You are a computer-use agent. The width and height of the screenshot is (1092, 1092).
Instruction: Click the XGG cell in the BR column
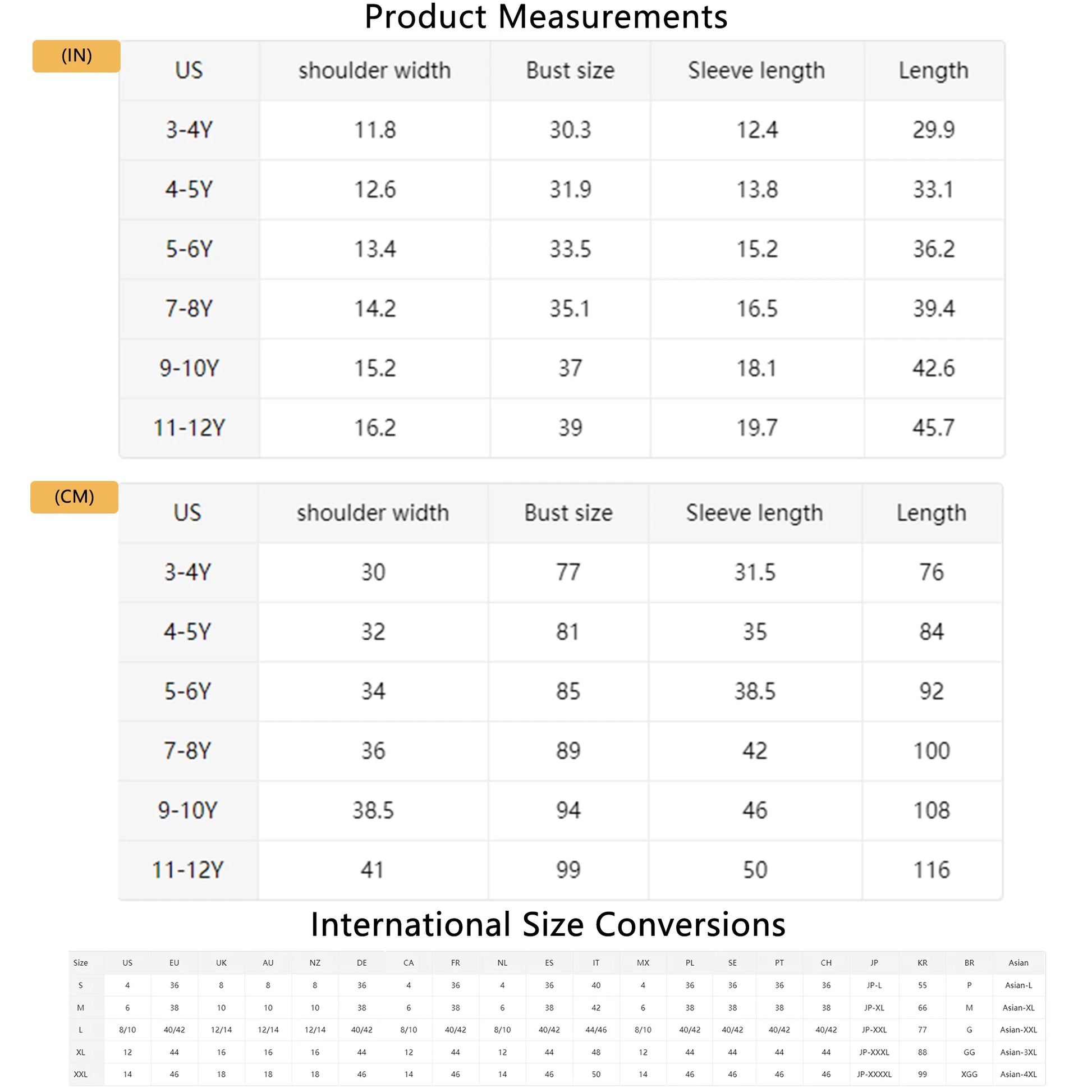969,1074
